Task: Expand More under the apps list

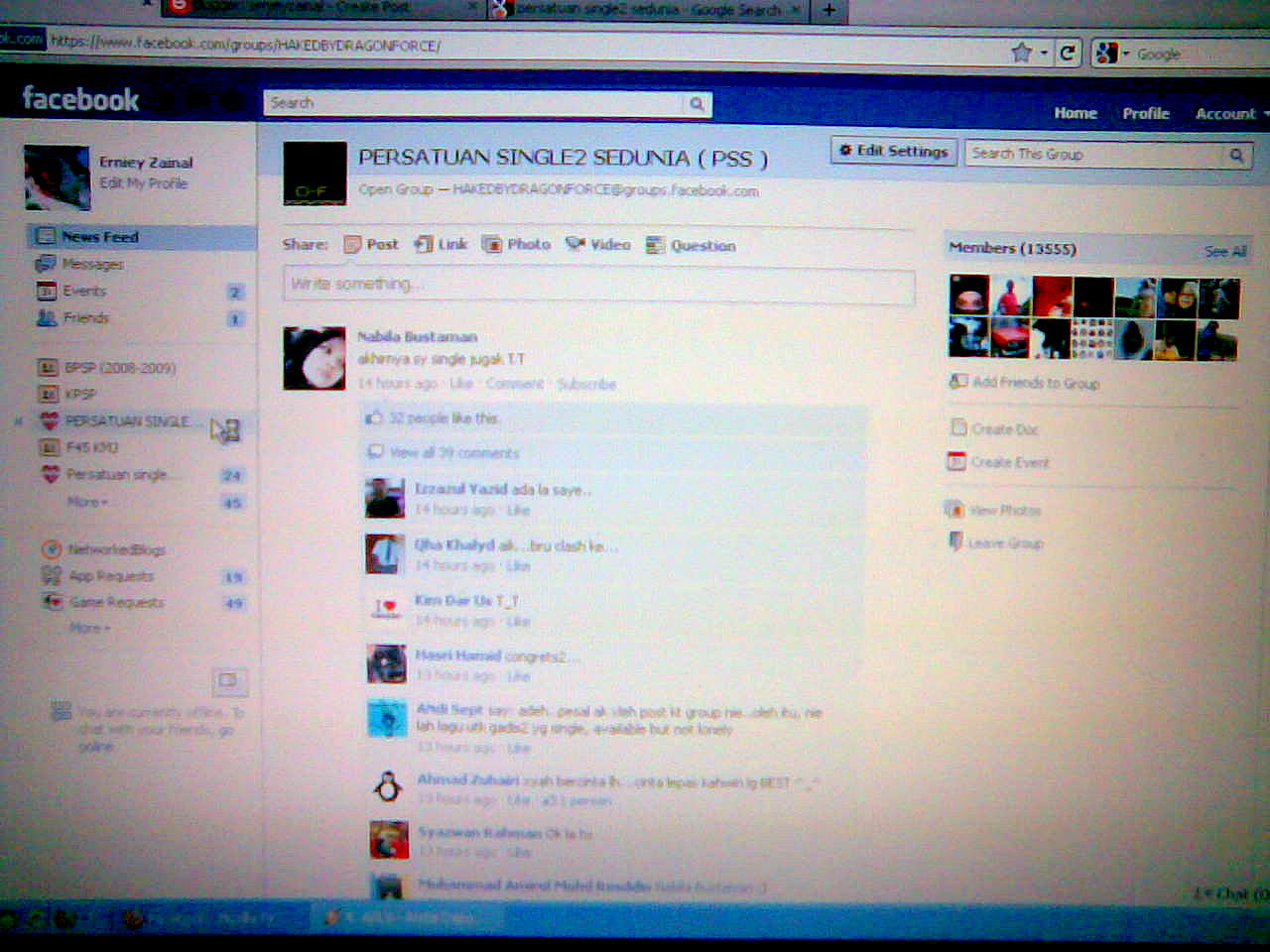Action: click(89, 628)
